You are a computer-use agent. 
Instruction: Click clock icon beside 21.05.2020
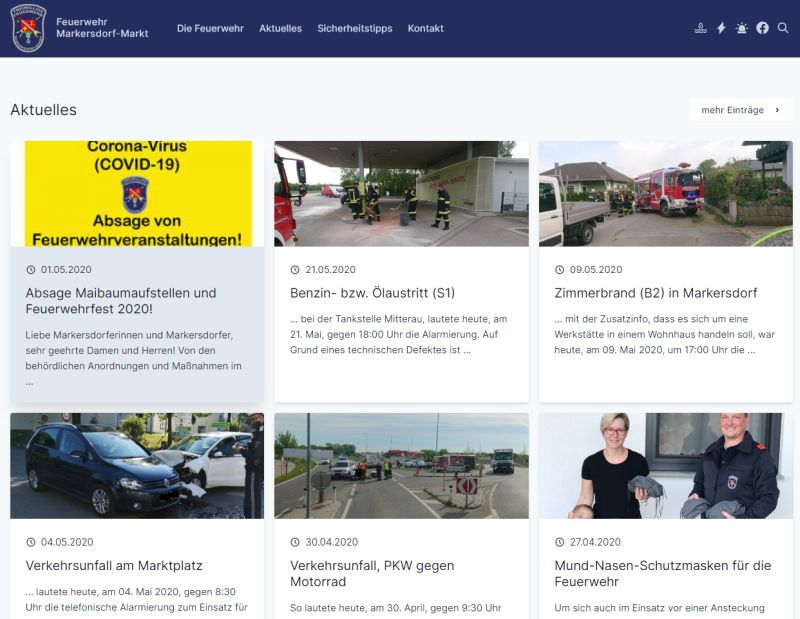(295, 269)
